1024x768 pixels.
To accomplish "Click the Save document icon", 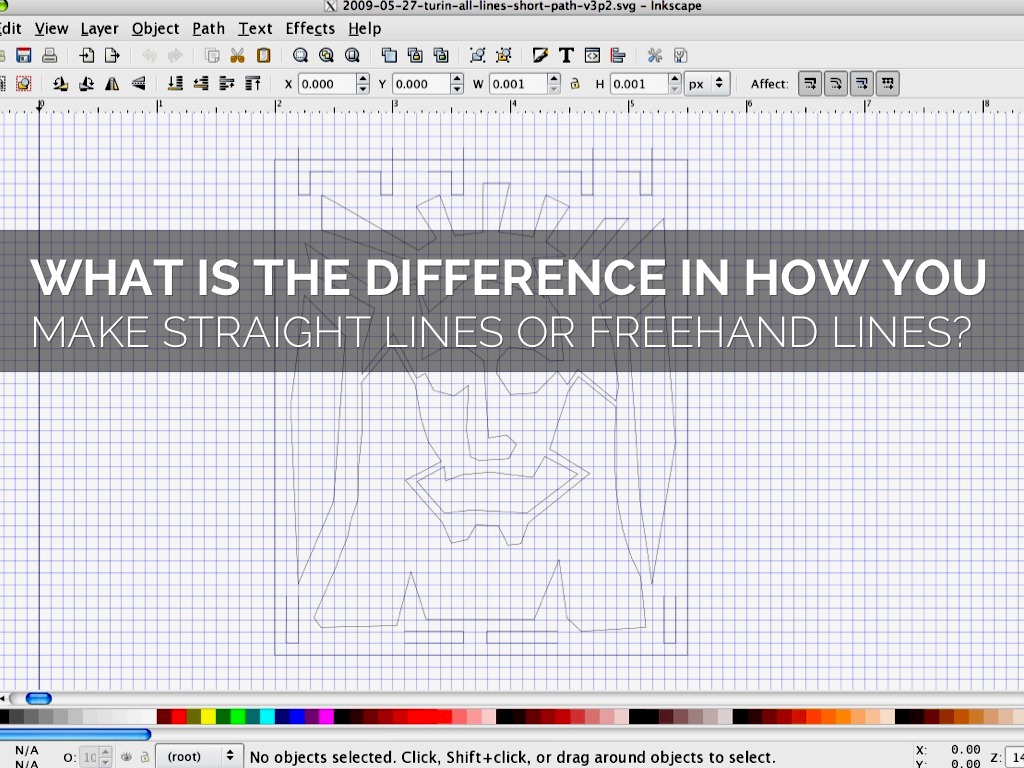I will [24, 56].
